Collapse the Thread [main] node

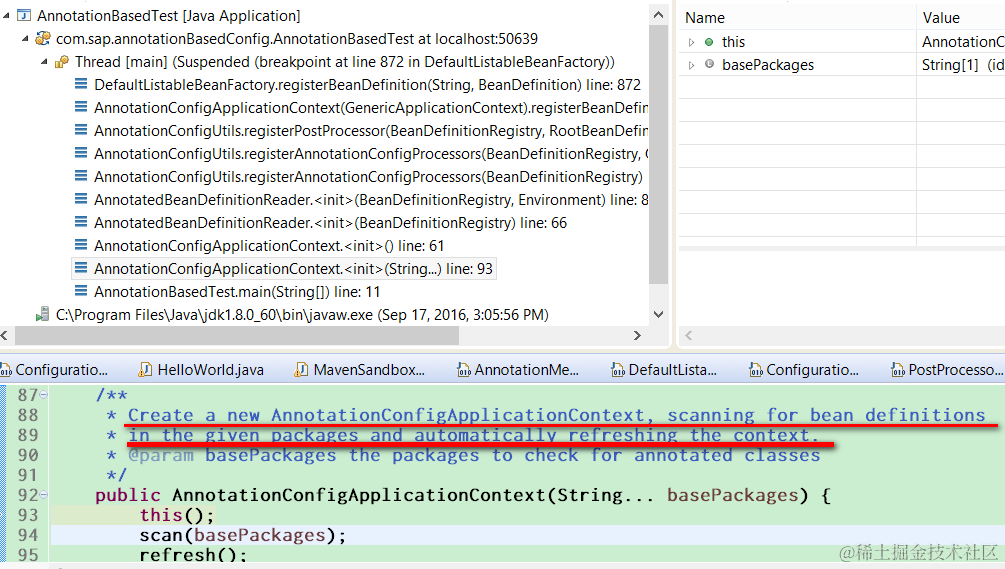[44, 62]
